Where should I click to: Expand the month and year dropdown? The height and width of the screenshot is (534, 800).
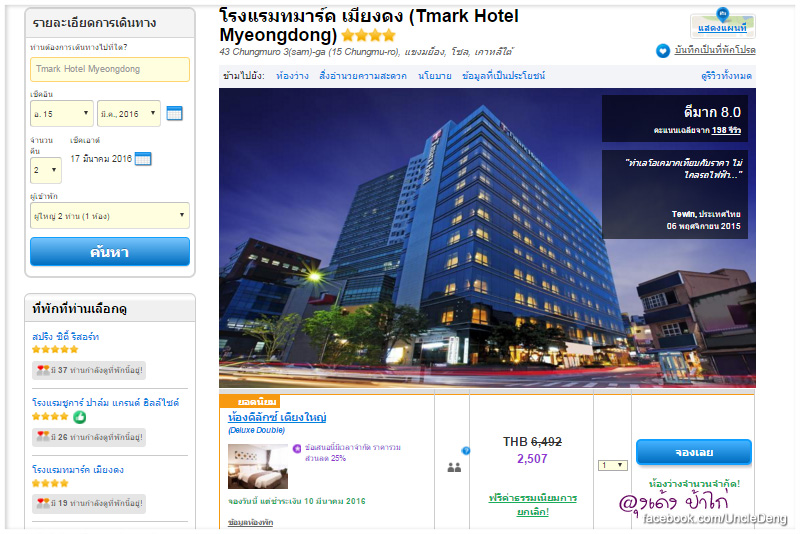coord(129,113)
